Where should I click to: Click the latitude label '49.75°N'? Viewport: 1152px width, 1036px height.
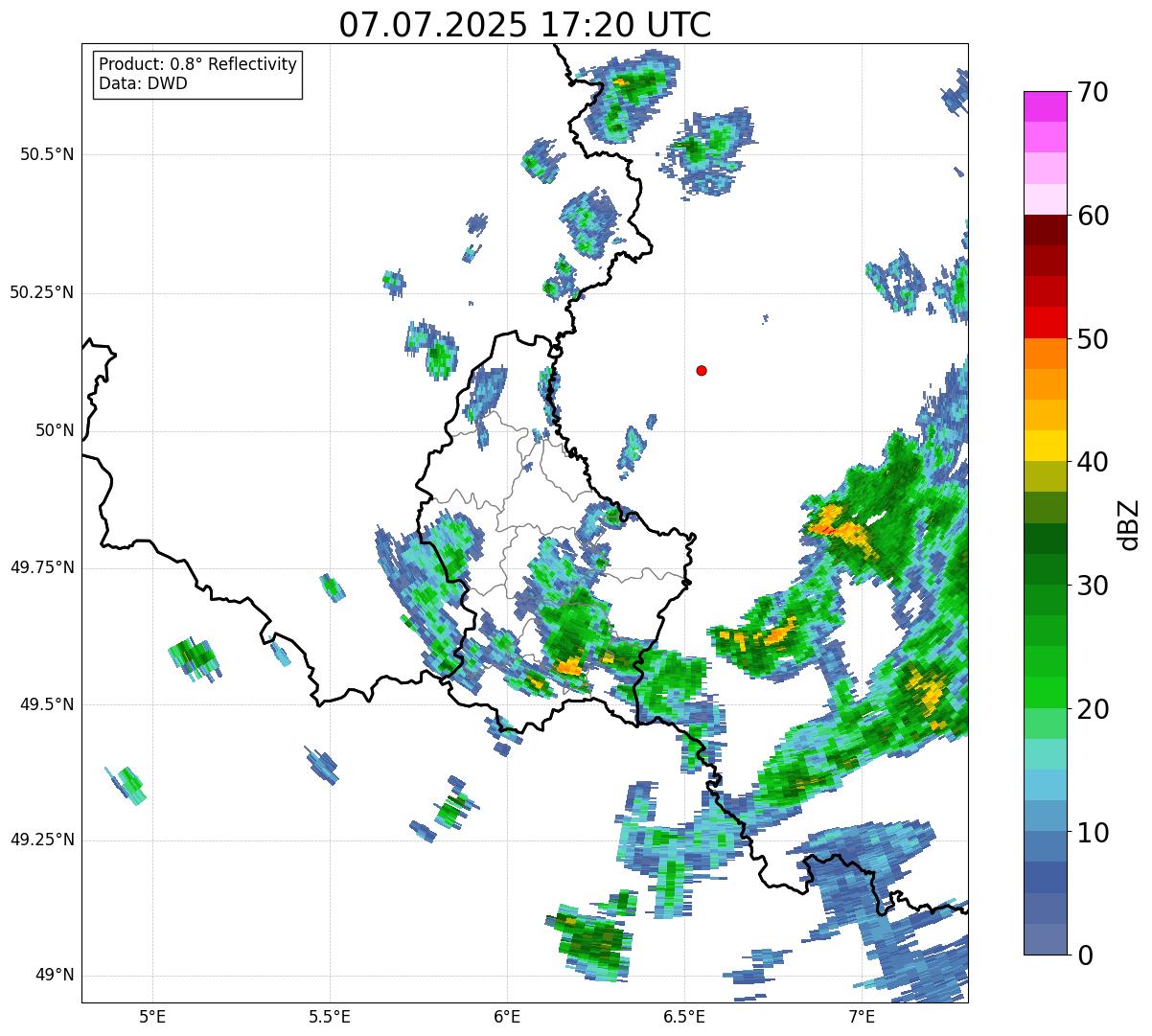tap(42, 567)
